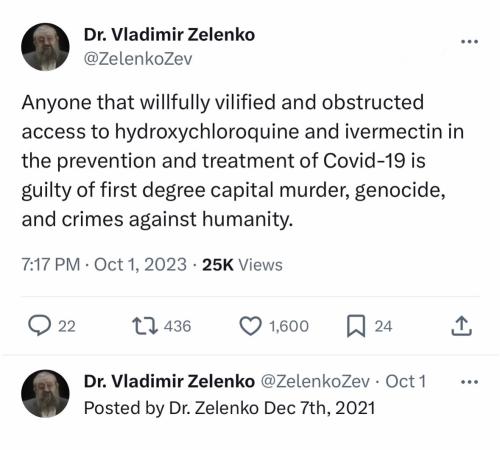This screenshot has height=450, width=500.
Task: Click the 7:17 PM · Oct 1, 2023 timestamp
Action: coord(104,265)
